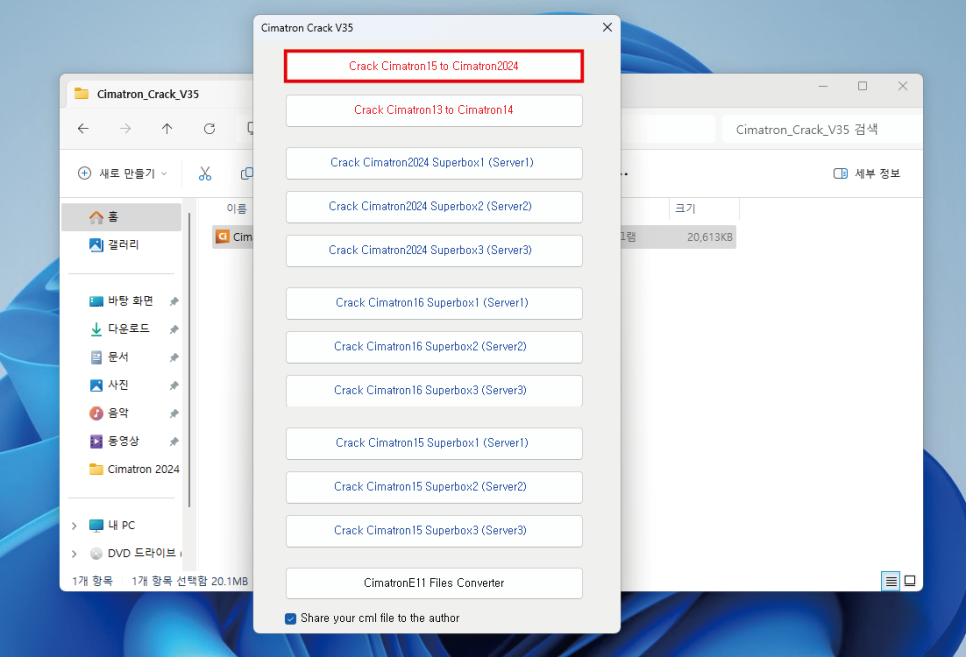Viewport: 966px width, 657px height.
Task: Click Crack Cimatron15 Superbox3 (Server3)
Action: (434, 531)
